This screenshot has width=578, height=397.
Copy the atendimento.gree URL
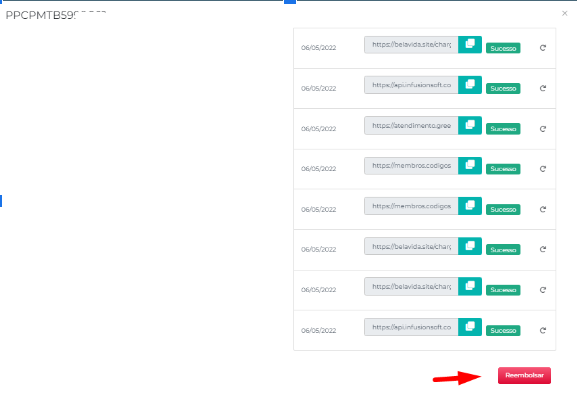470,125
